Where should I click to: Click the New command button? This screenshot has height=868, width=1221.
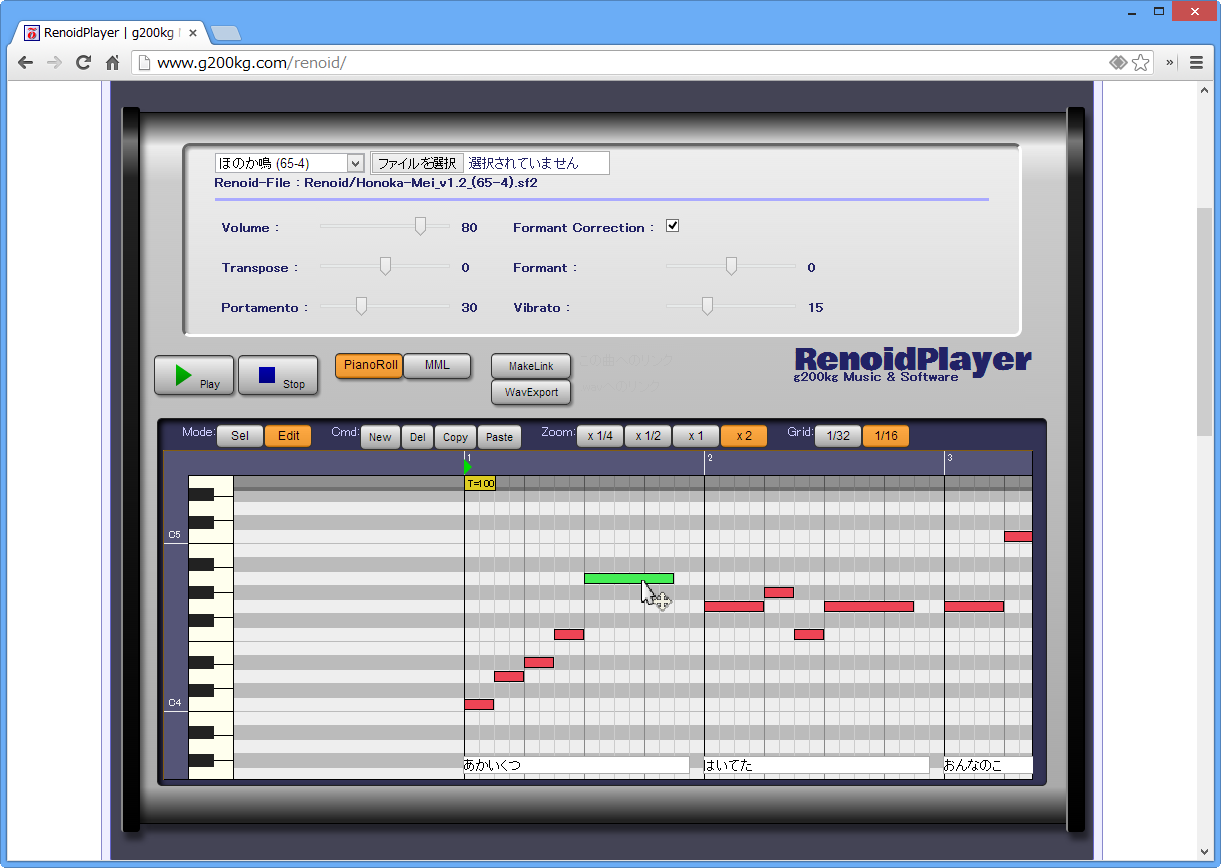pos(380,437)
